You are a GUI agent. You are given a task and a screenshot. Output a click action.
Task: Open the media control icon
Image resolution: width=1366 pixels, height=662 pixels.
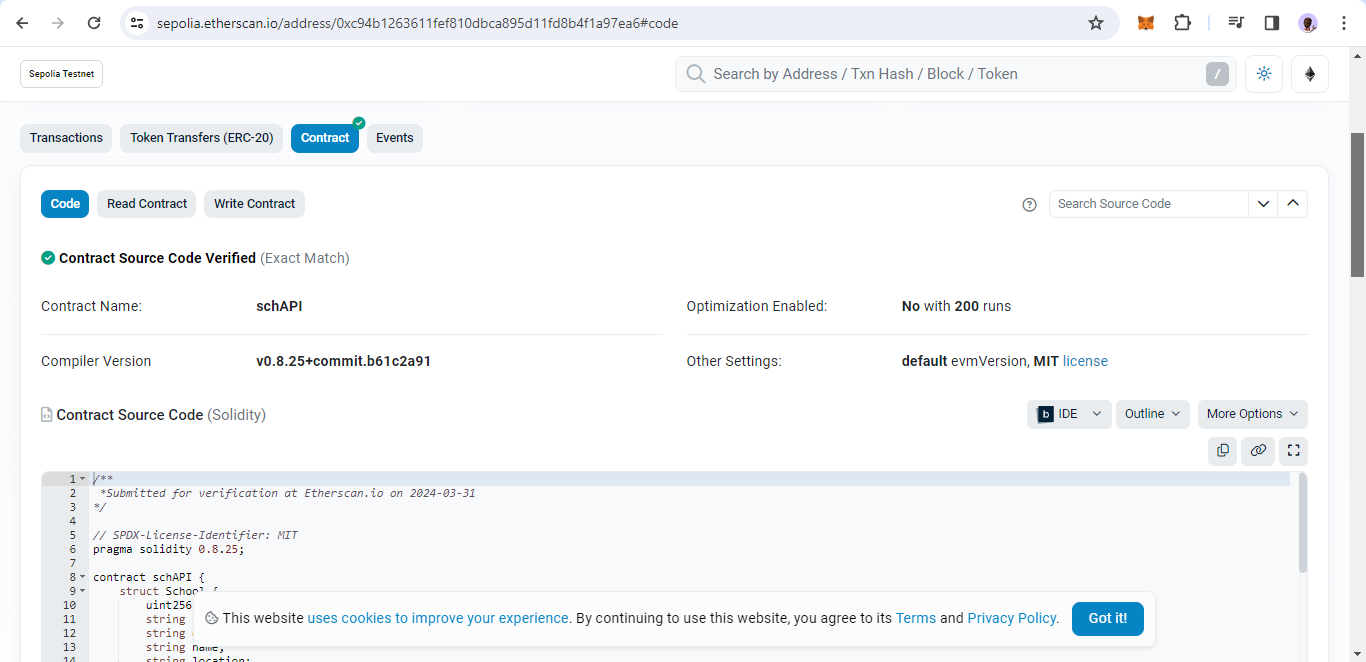[1236, 23]
